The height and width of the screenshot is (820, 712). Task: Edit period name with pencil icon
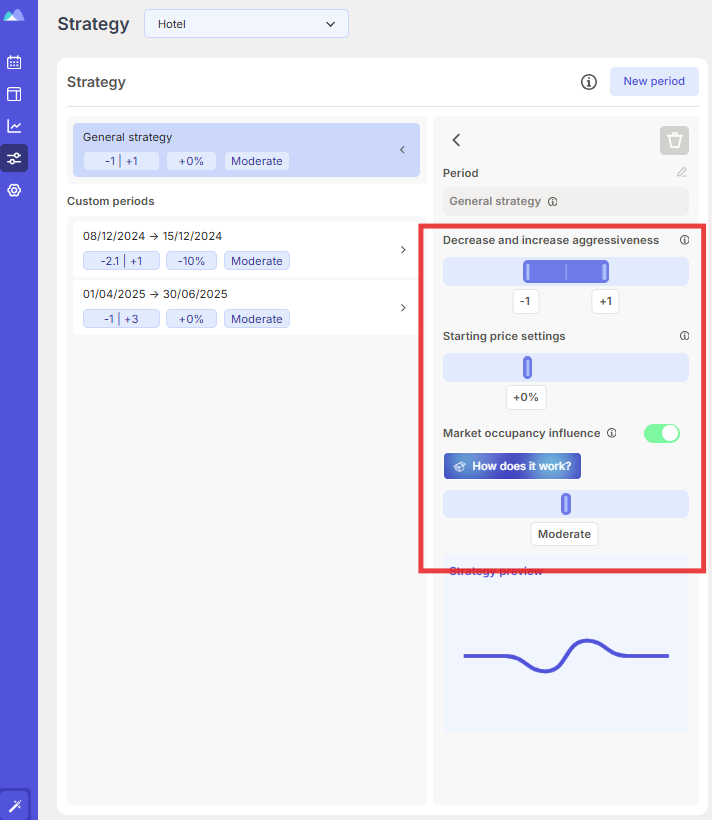coord(682,172)
